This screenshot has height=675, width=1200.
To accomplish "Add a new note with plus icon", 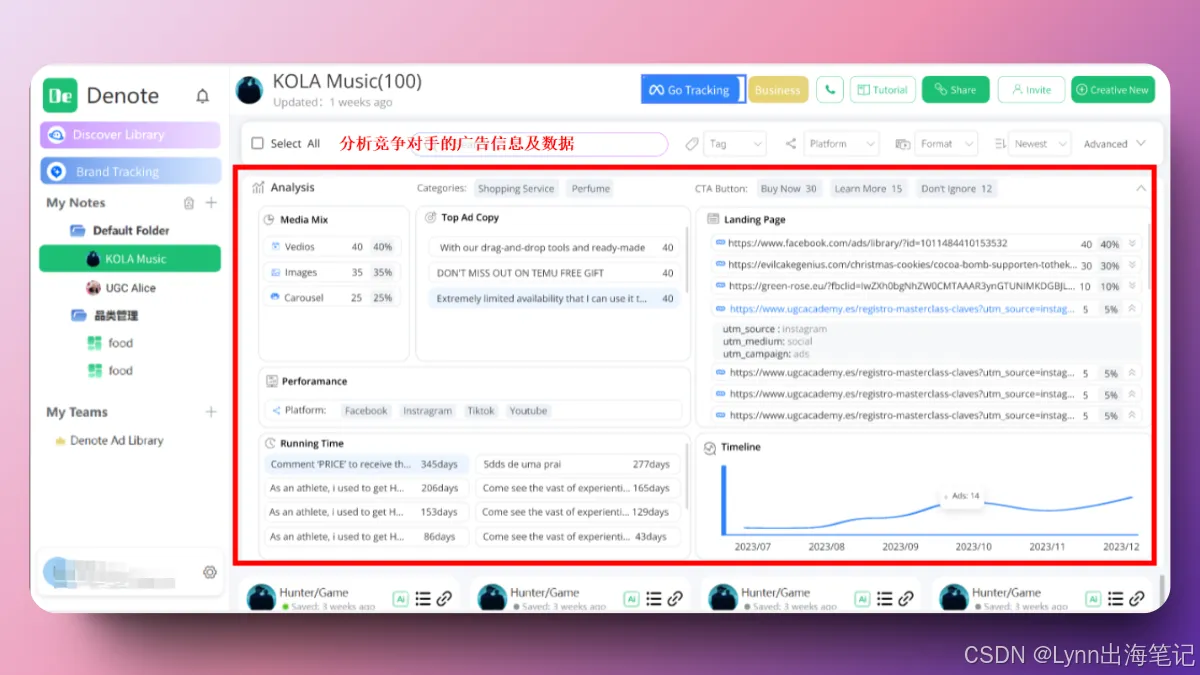I will coord(211,203).
